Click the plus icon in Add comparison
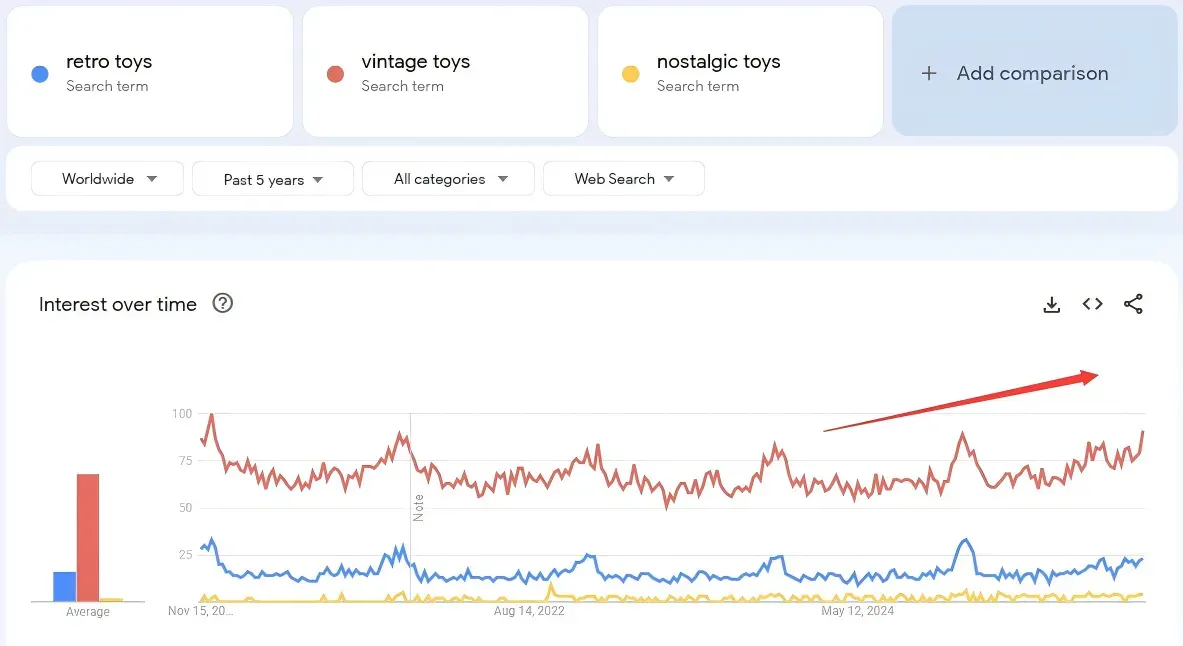This screenshot has width=1183, height=646. 929,73
